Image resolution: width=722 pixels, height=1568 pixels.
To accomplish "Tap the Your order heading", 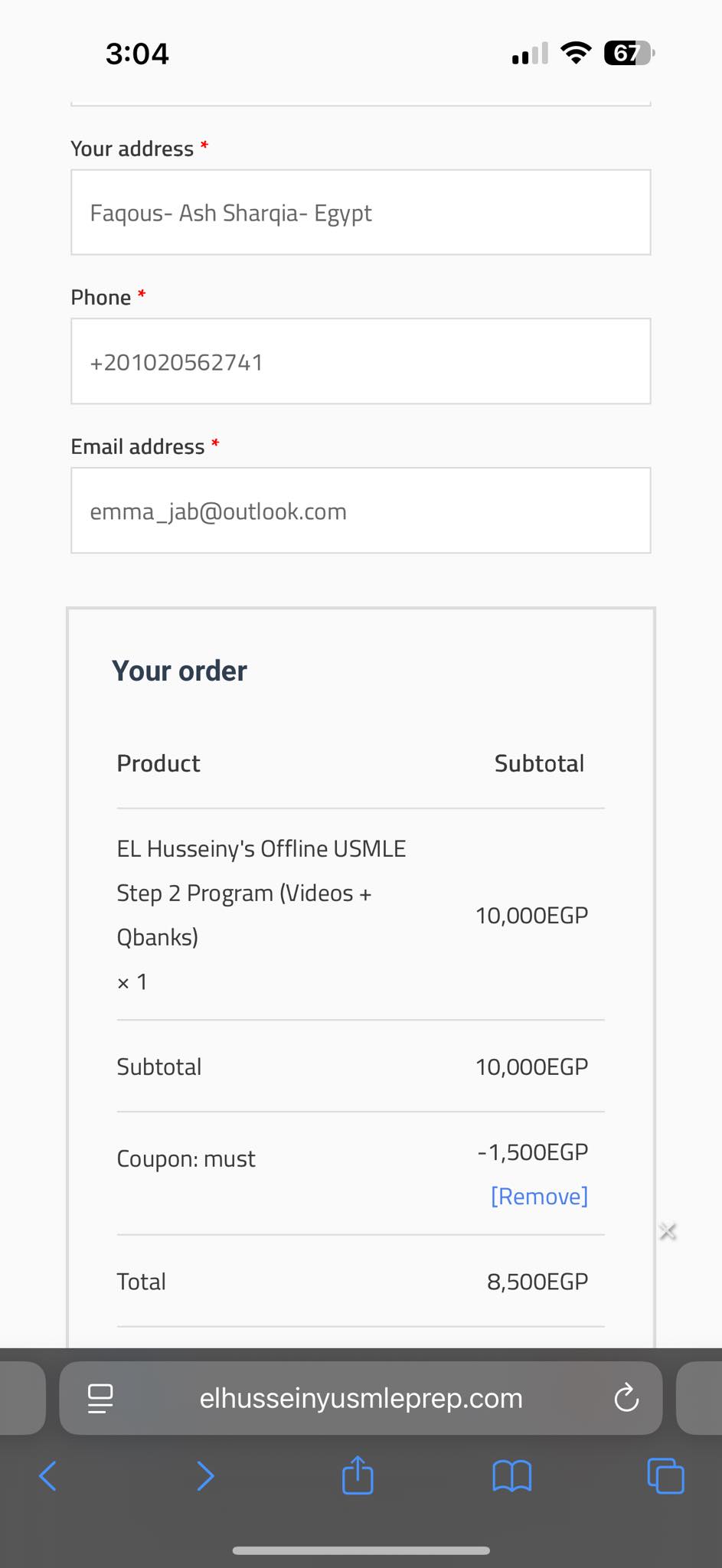I will 179,671.
